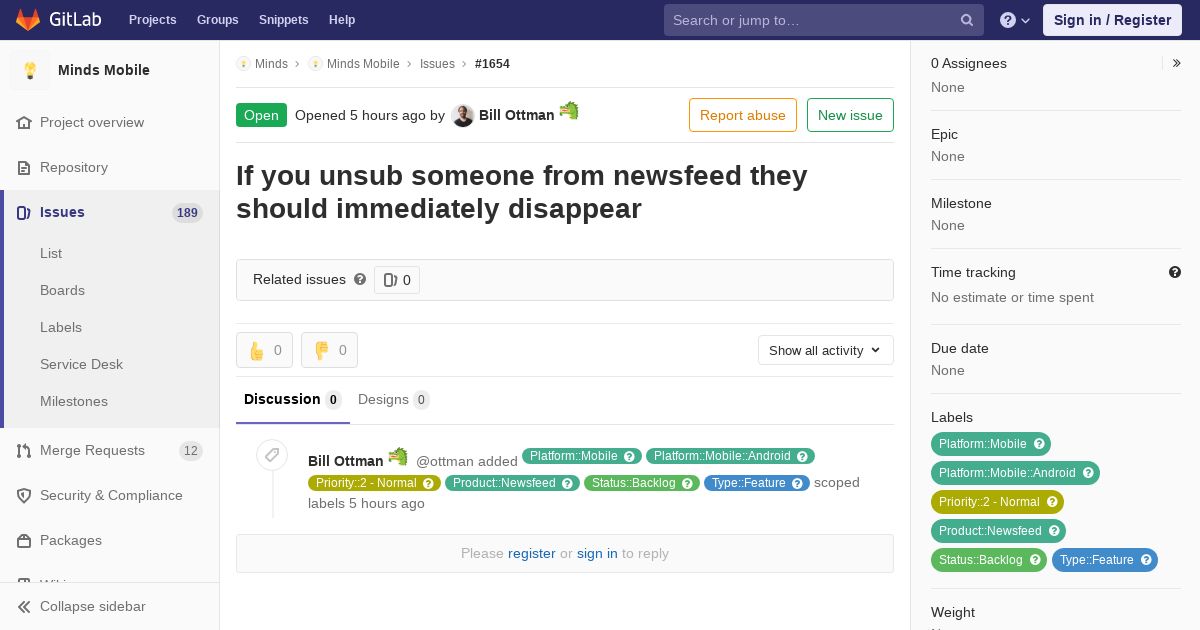The height and width of the screenshot is (630, 1200).
Task: Open the Help question-mark dropdown in navbar
Action: [x=1015, y=20]
